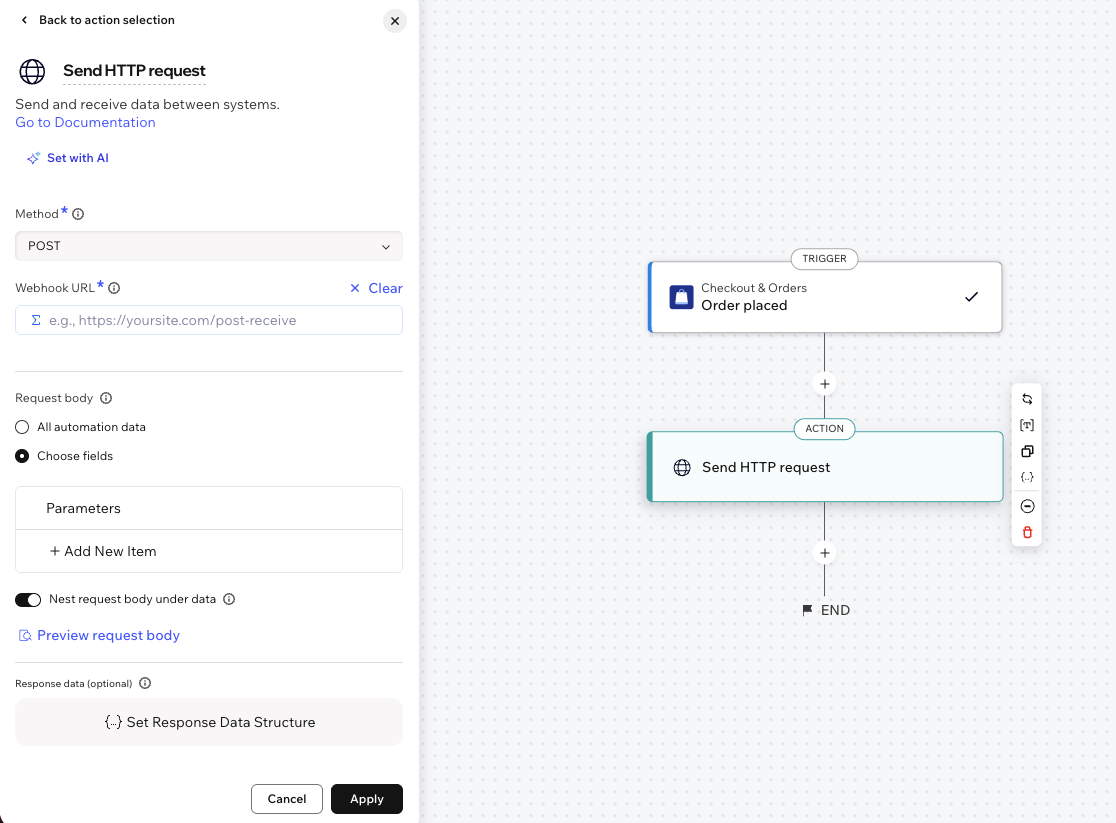Click the Set with AI button
The width and height of the screenshot is (1116, 823).
pos(68,158)
